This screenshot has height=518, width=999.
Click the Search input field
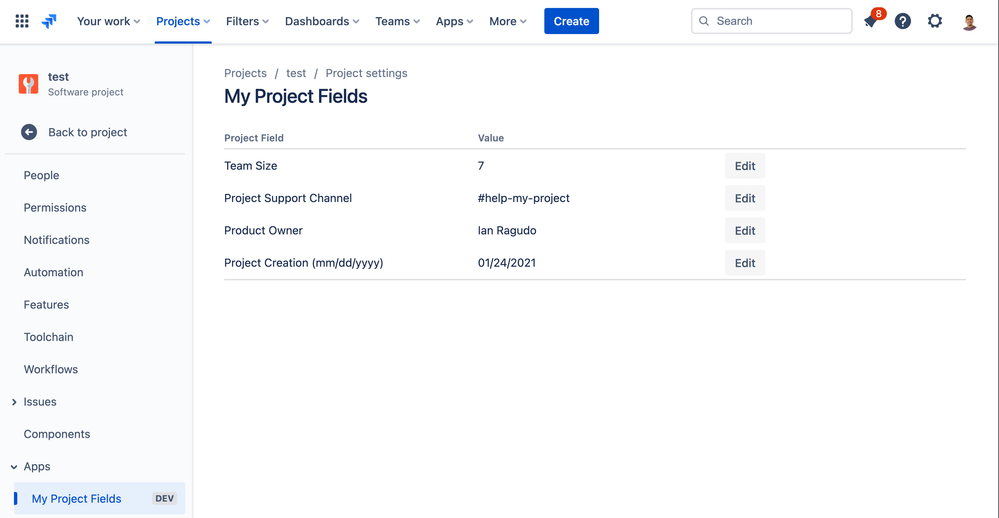[772, 21]
